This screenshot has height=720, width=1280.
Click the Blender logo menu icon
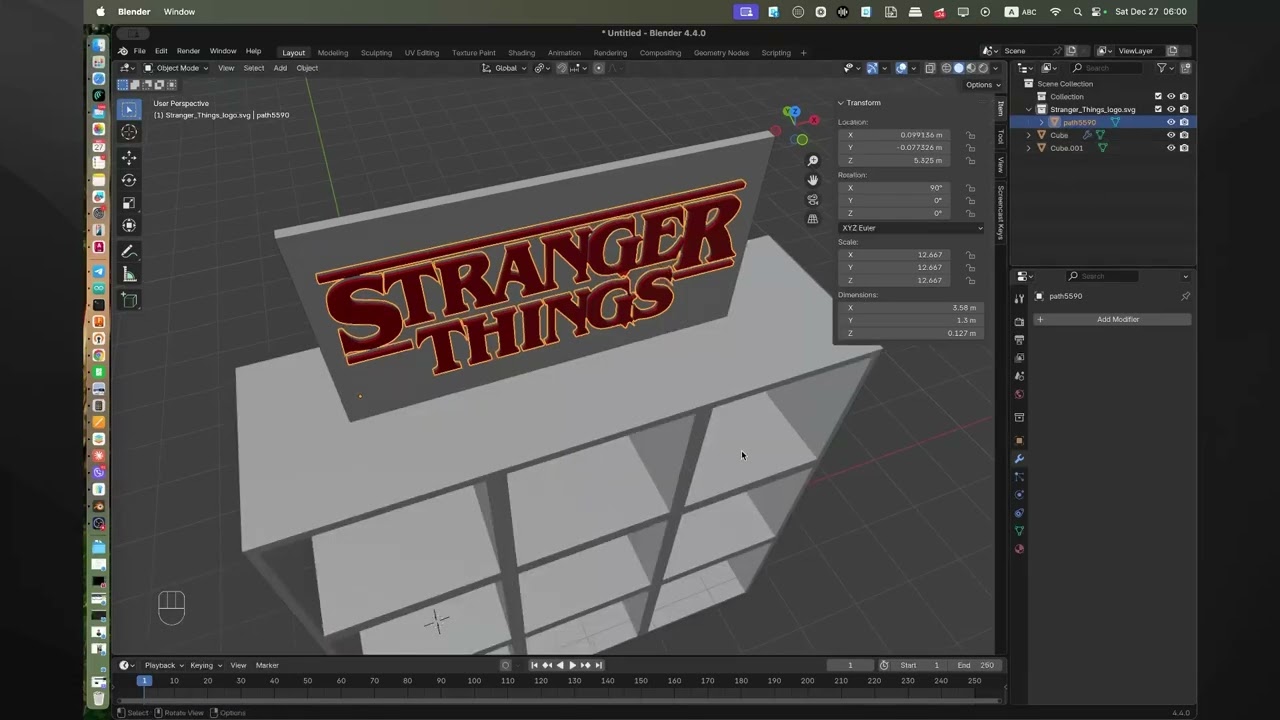click(123, 51)
